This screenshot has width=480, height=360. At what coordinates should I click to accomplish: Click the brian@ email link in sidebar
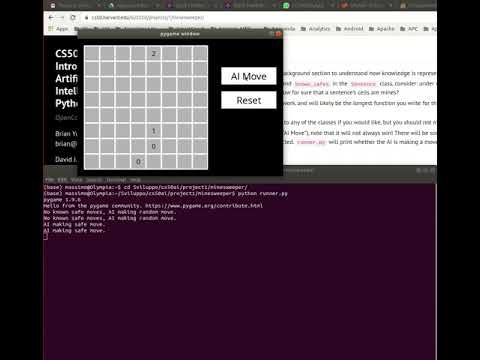click(x=66, y=144)
